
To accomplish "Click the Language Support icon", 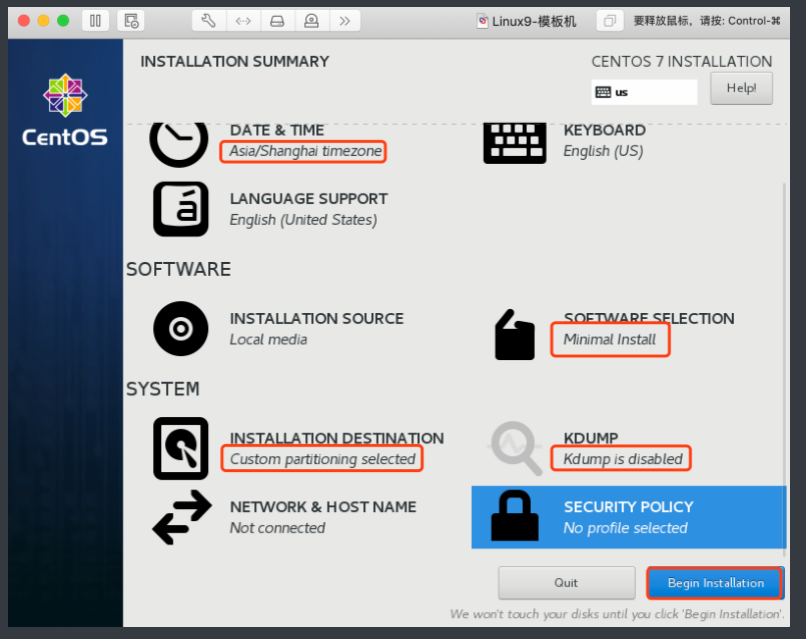I will click(180, 209).
